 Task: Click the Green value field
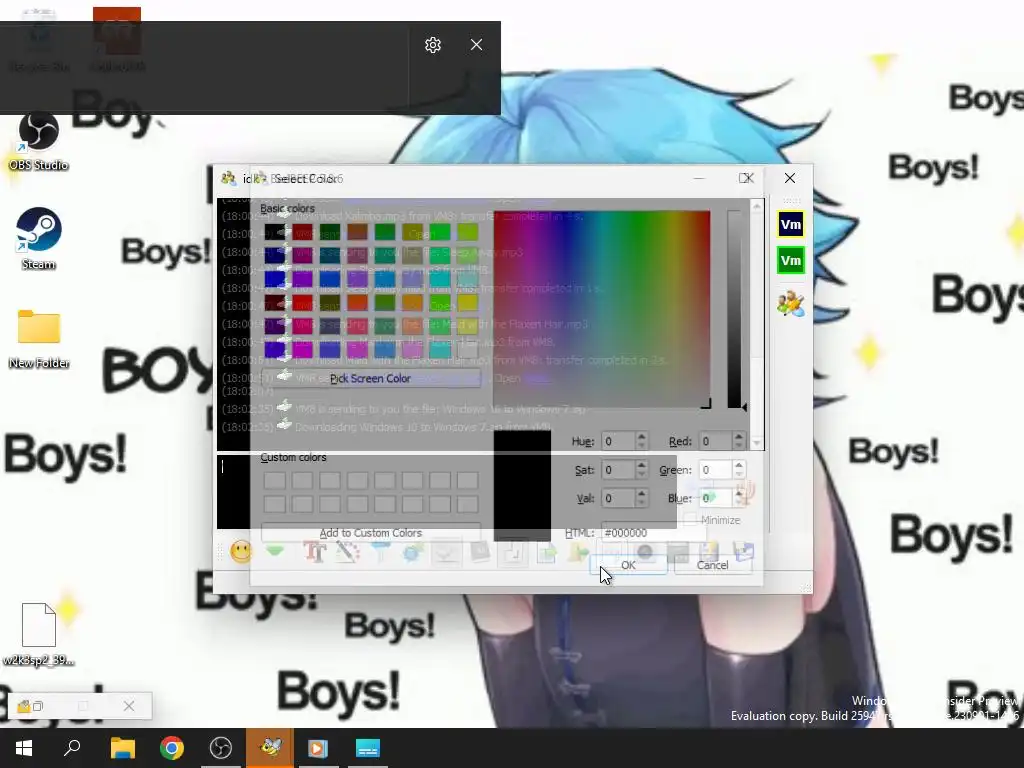[x=714, y=470]
